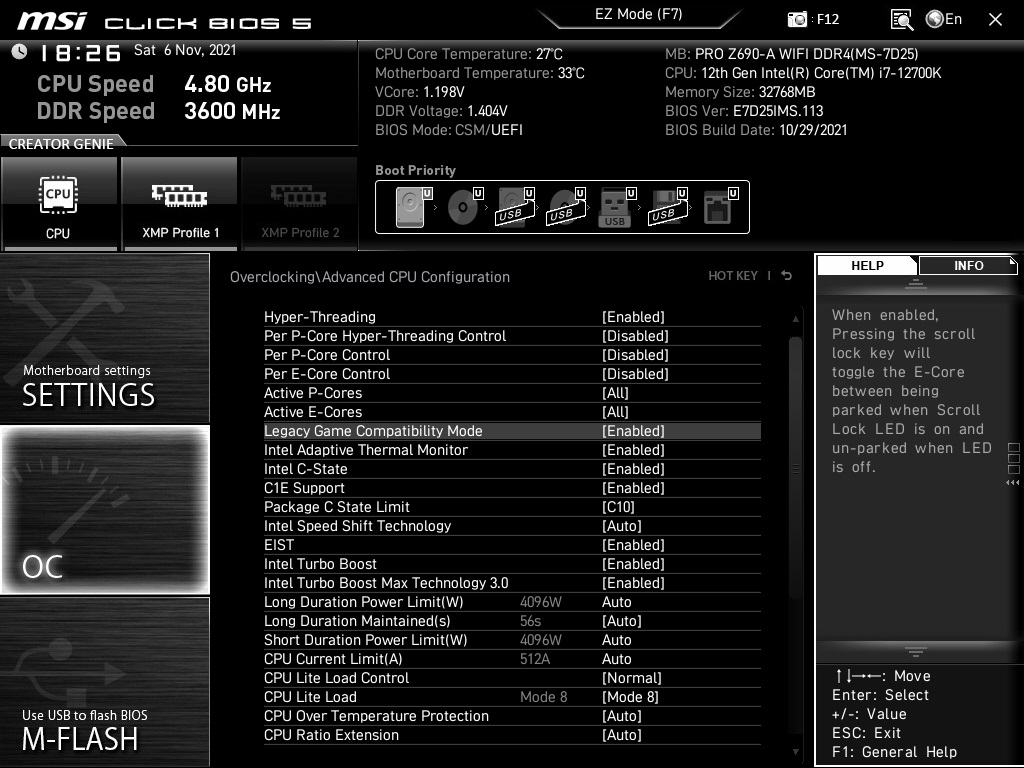
Task: Take a screenshot with the F12 camera icon
Action: coord(797,19)
